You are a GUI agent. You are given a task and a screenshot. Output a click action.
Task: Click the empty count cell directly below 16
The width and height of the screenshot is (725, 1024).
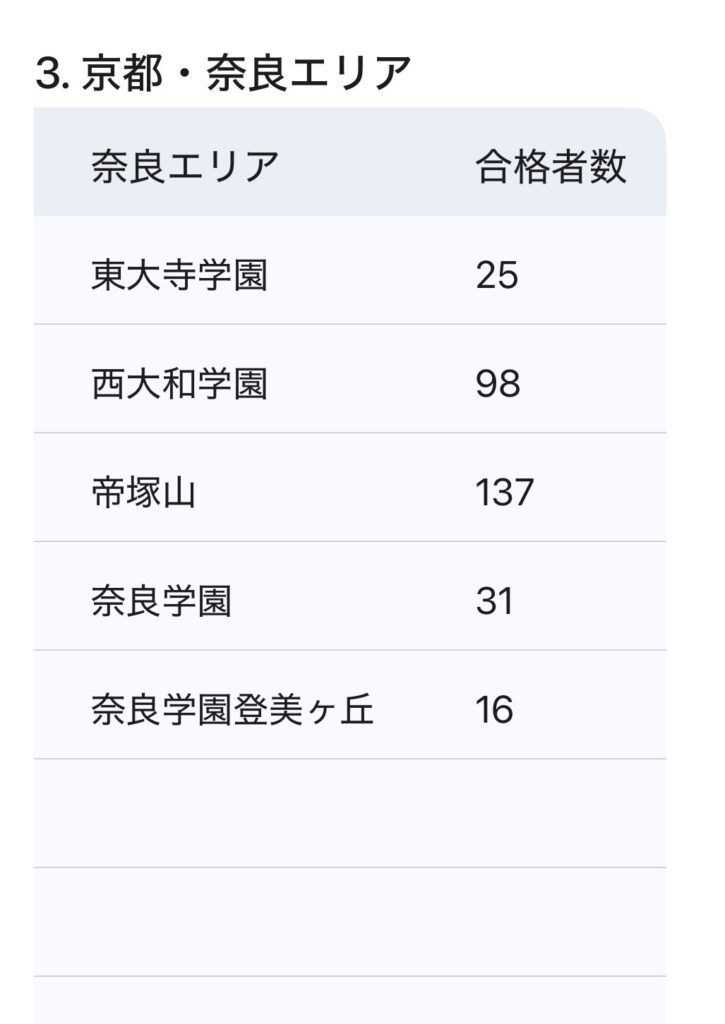click(551, 813)
